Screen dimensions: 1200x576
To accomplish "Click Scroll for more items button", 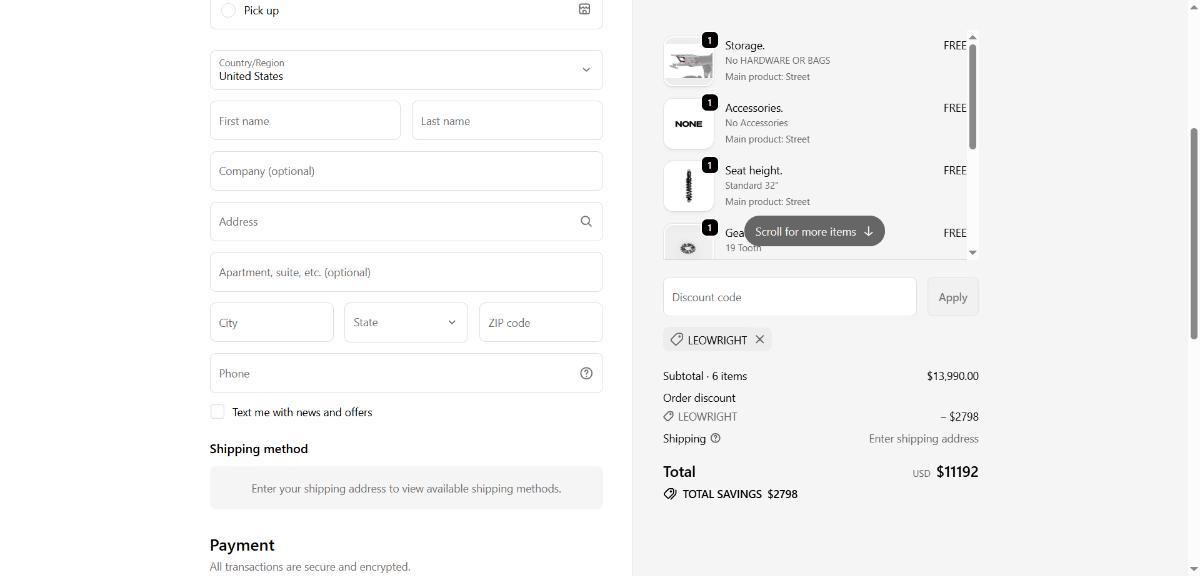I will click(x=814, y=231).
